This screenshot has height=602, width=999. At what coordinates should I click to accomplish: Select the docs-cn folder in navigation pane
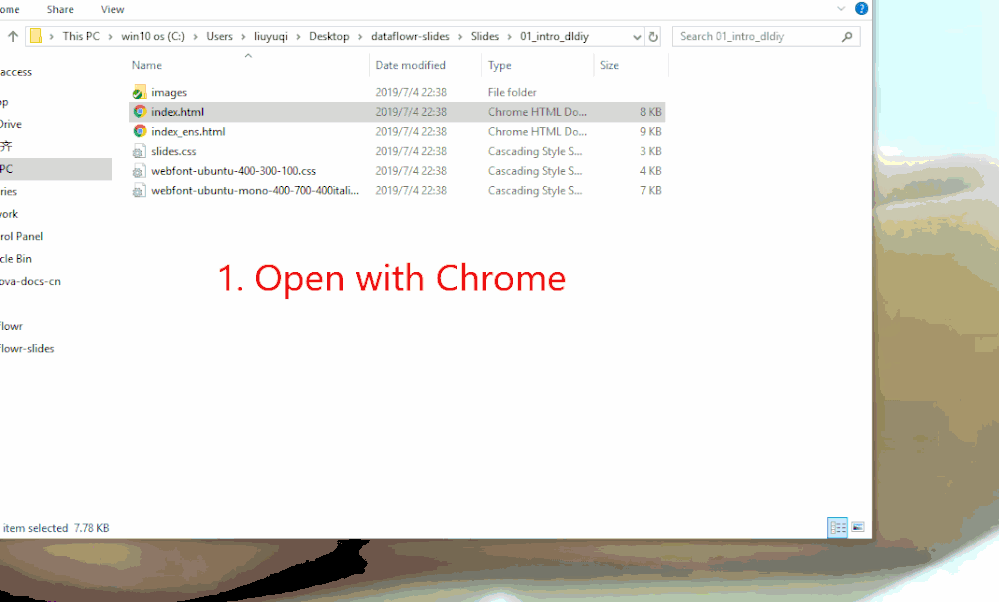(x=31, y=281)
